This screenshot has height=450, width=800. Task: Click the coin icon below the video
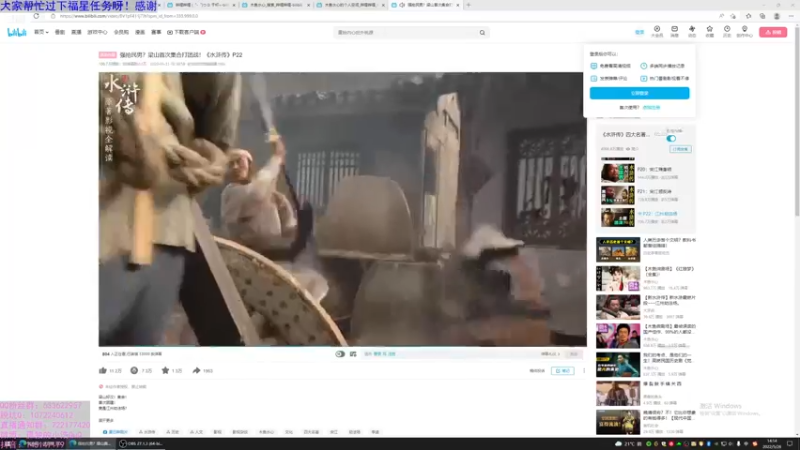click(x=134, y=370)
